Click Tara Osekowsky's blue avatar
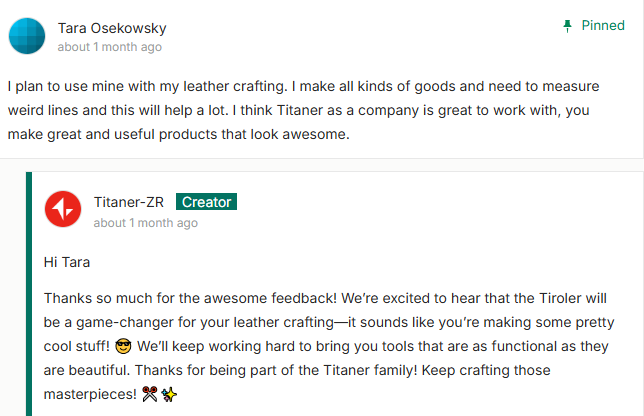This screenshot has height=416, width=644. click(x=26, y=36)
